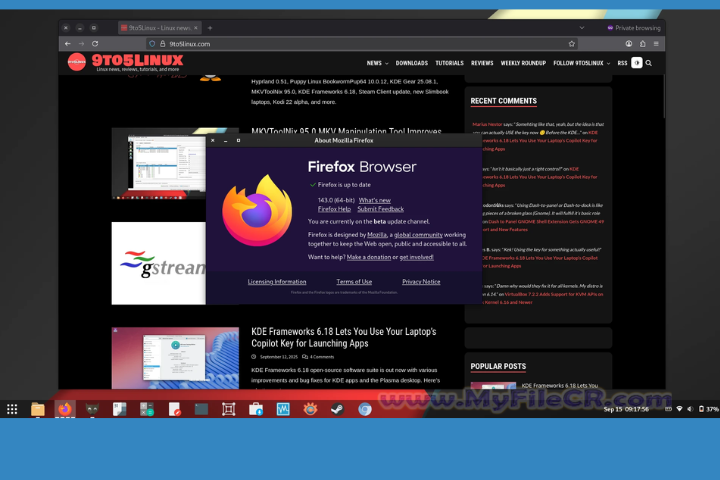Open the clock showing Sep 15 09:17:56
The height and width of the screenshot is (480, 720).
(x=626, y=409)
